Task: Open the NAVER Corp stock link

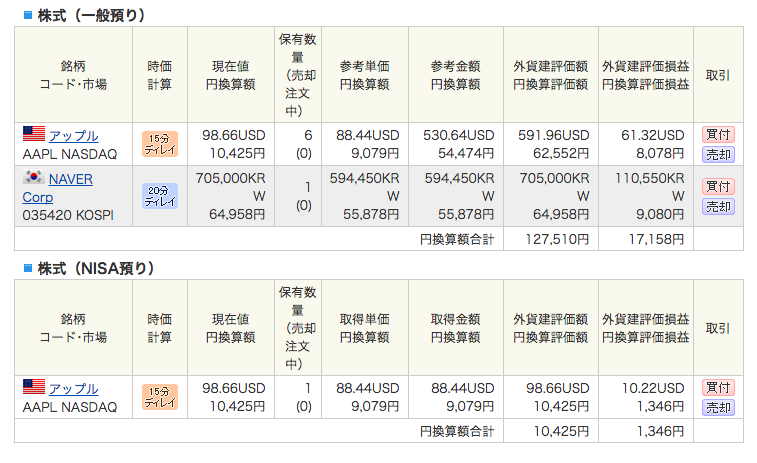Action: [58, 188]
